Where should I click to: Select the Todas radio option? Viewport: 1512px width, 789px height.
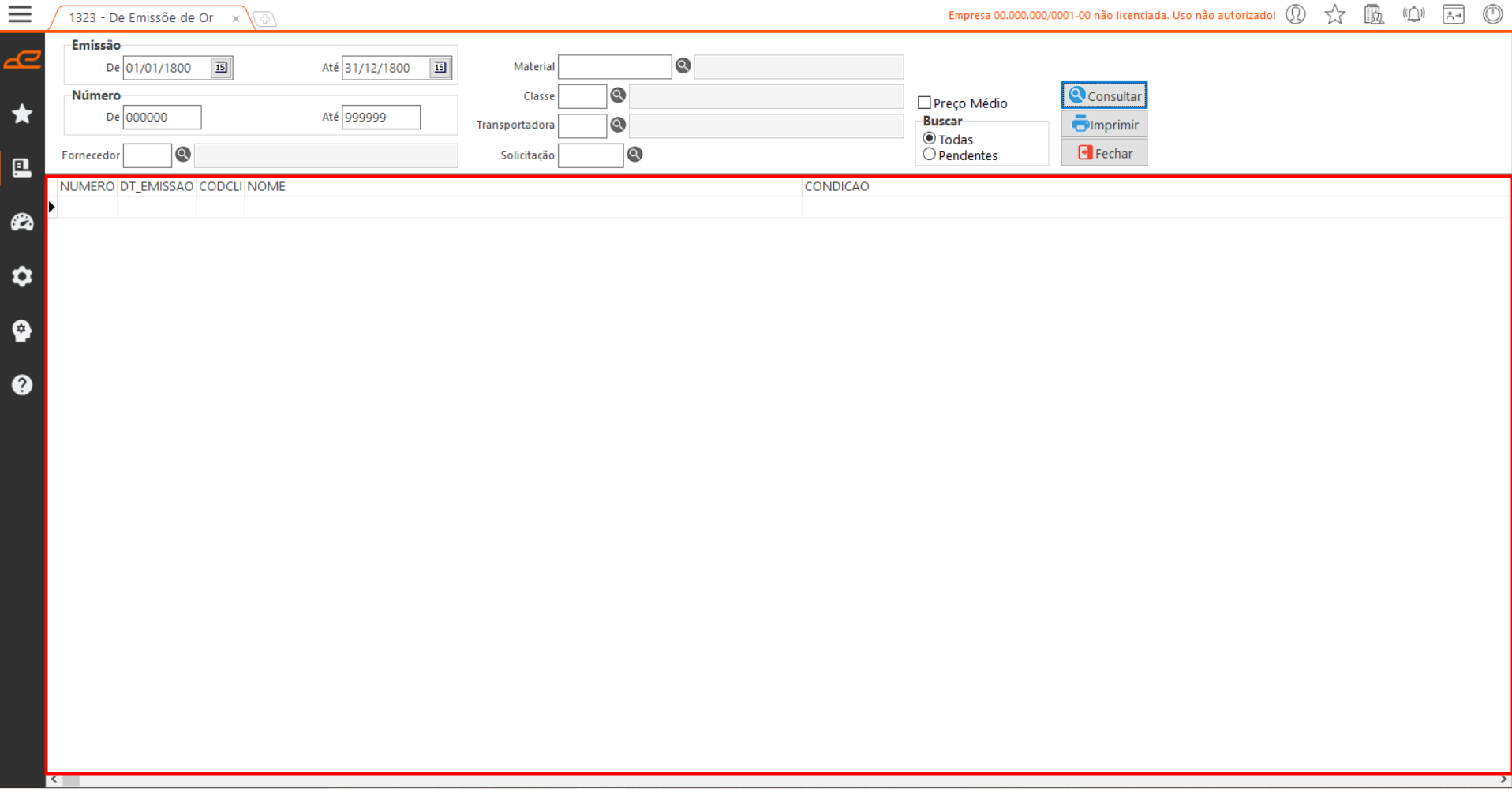(x=930, y=139)
